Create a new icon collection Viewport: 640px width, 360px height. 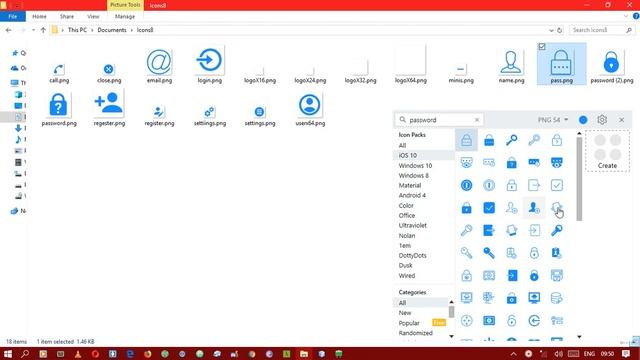click(607, 151)
